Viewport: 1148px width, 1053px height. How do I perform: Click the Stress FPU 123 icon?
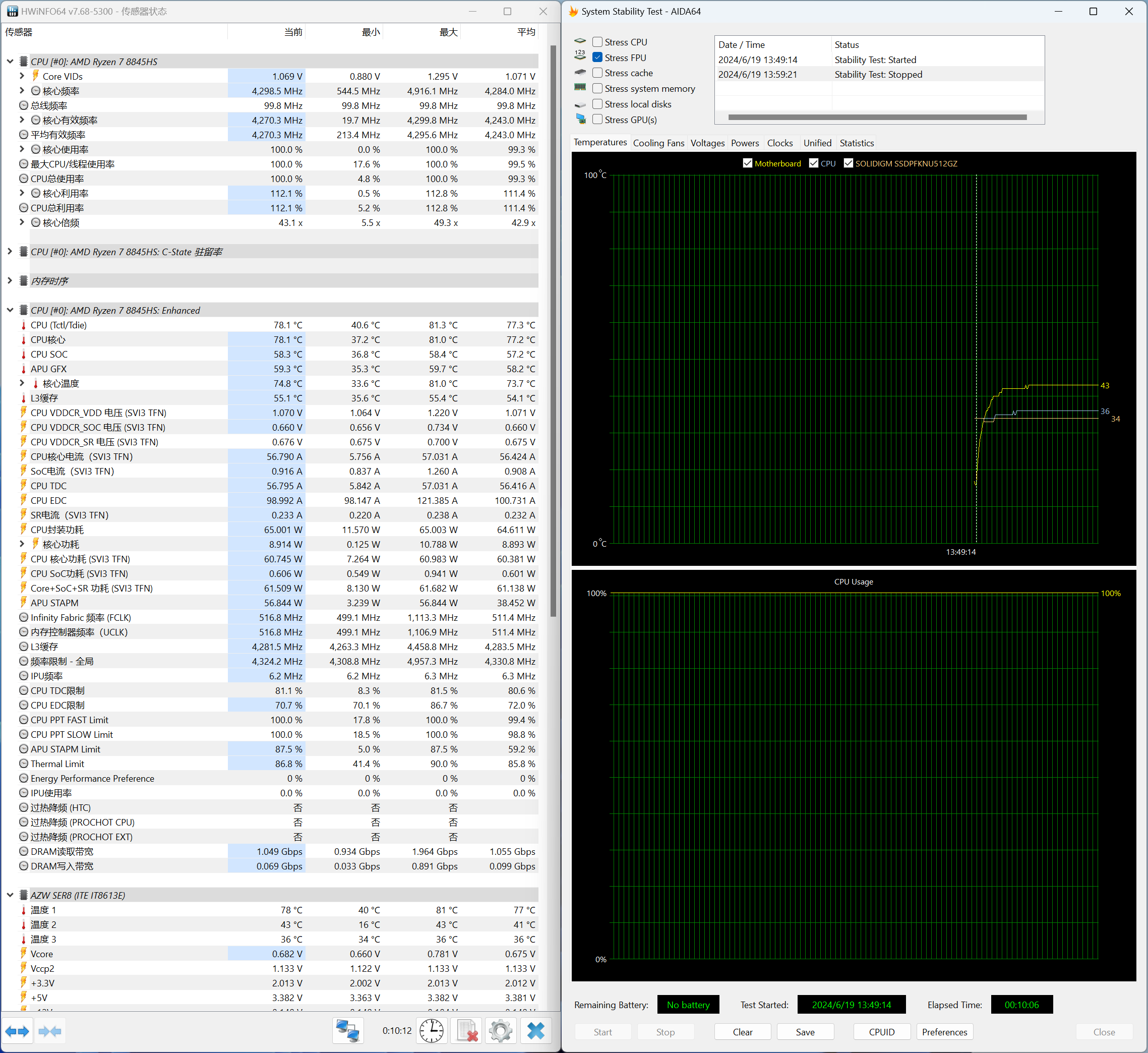(x=580, y=55)
